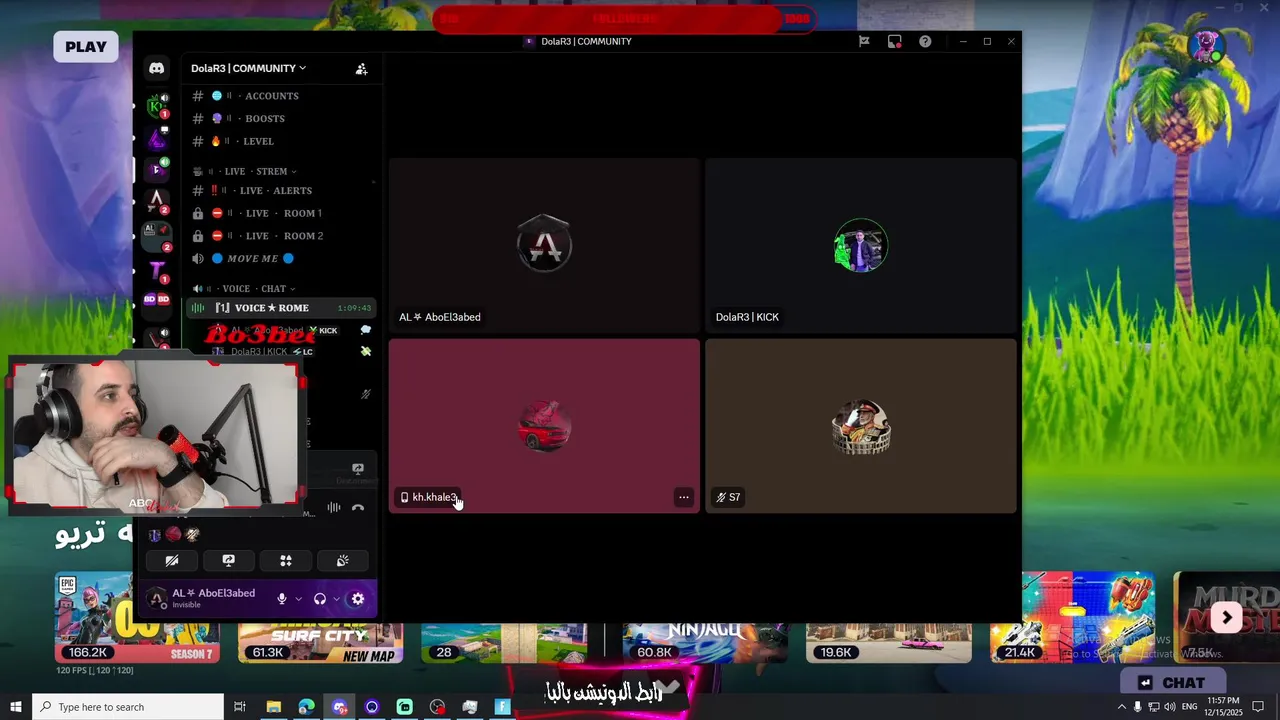Open Discord help question mark icon
This screenshot has width=1280, height=720.
point(925,41)
